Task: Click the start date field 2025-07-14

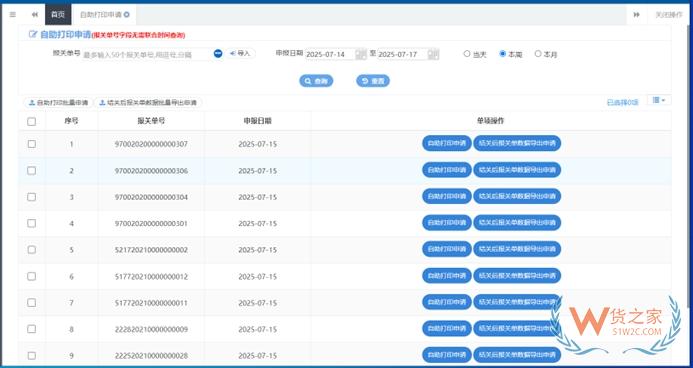Action: point(330,54)
